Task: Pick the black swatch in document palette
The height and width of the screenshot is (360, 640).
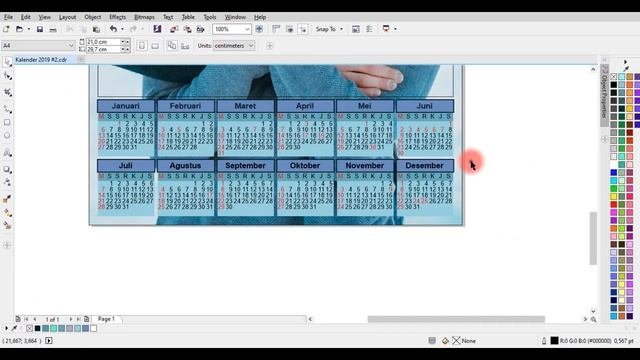Action: [38, 328]
